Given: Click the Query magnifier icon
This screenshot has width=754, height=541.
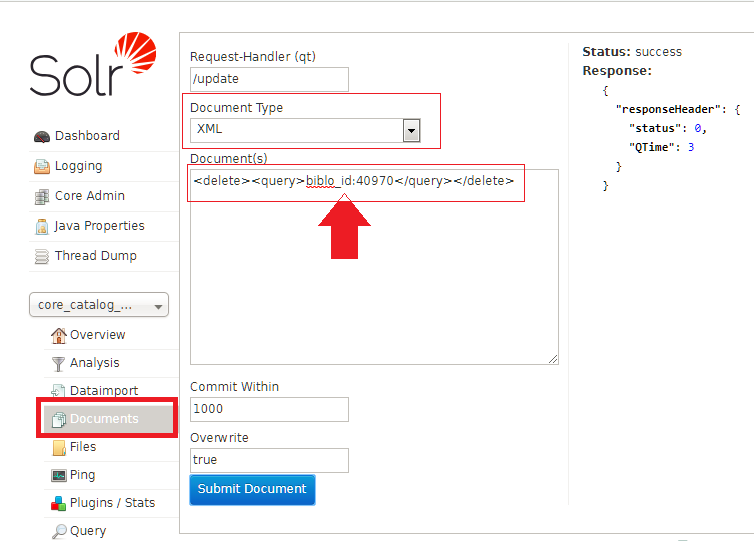Looking at the screenshot, I should [59, 531].
